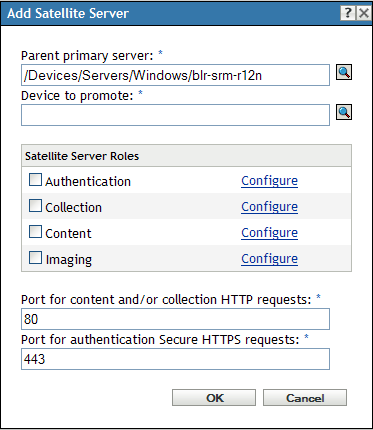The width and height of the screenshot is (373, 430).
Task: Click the HTTP requests port field showing 80
Action: click(x=175, y=319)
